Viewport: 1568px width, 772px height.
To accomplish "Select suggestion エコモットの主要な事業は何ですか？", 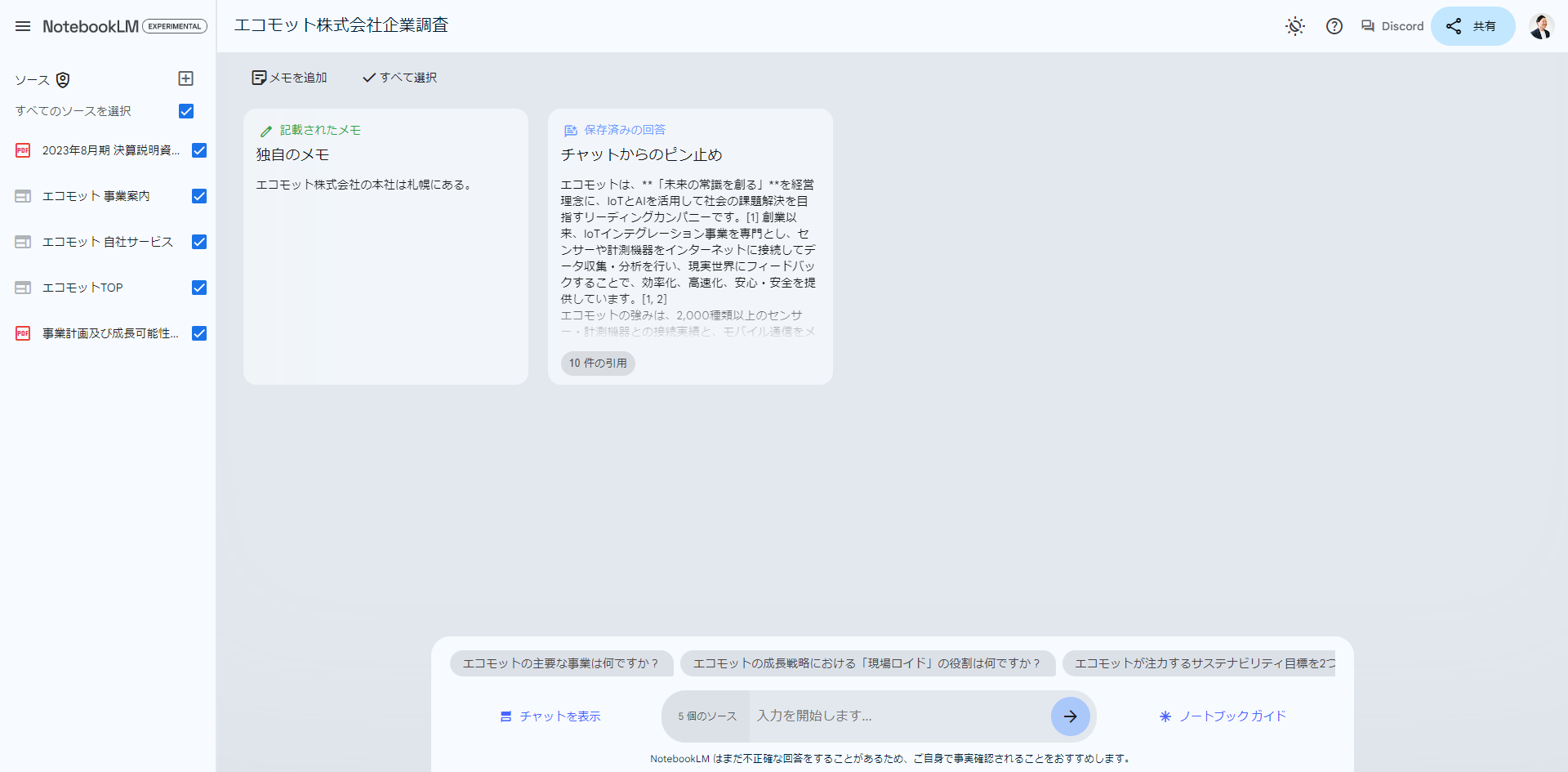I will pyautogui.click(x=561, y=663).
